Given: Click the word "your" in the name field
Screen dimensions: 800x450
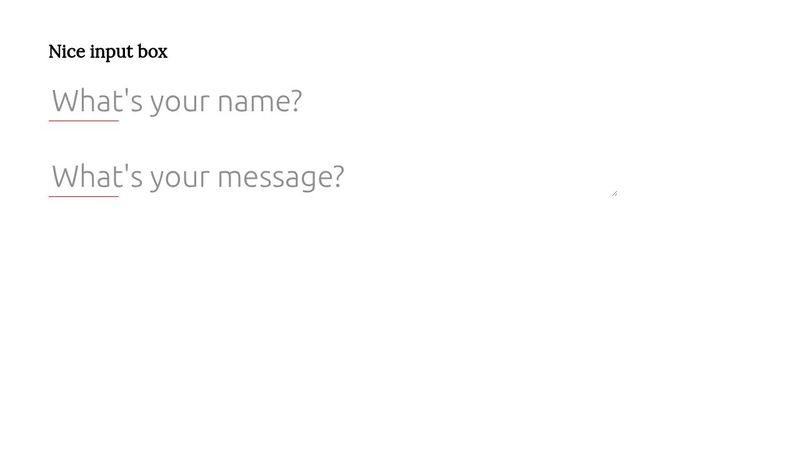Looking at the screenshot, I should coord(180,104).
